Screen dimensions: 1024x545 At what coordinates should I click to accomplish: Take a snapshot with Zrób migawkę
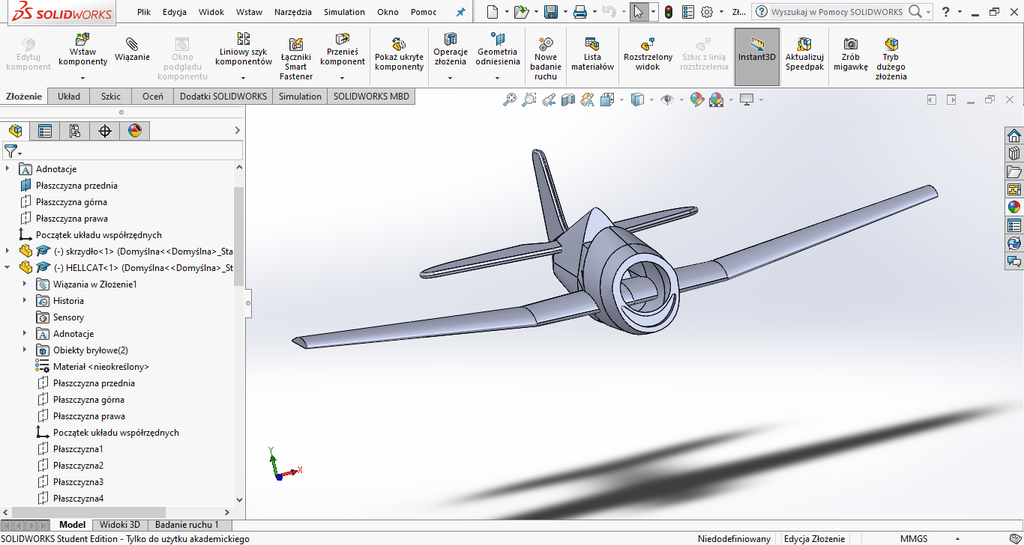coord(850,45)
